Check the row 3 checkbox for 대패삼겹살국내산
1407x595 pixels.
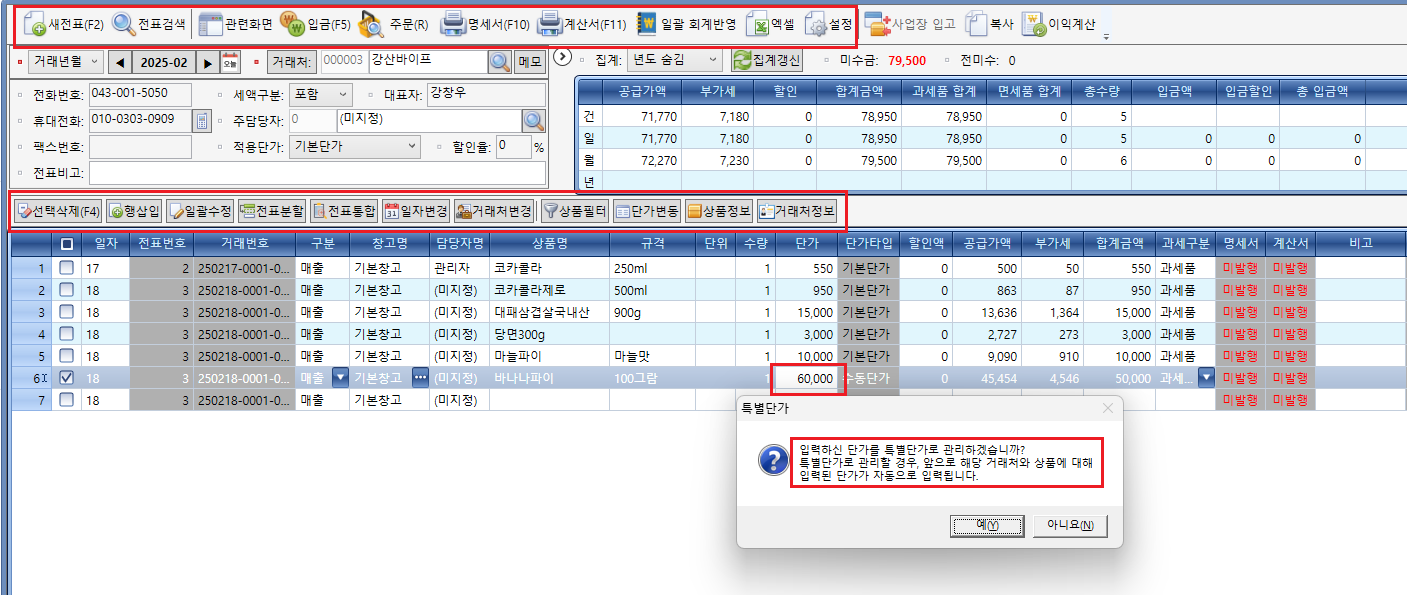click(x=66, y=312)
